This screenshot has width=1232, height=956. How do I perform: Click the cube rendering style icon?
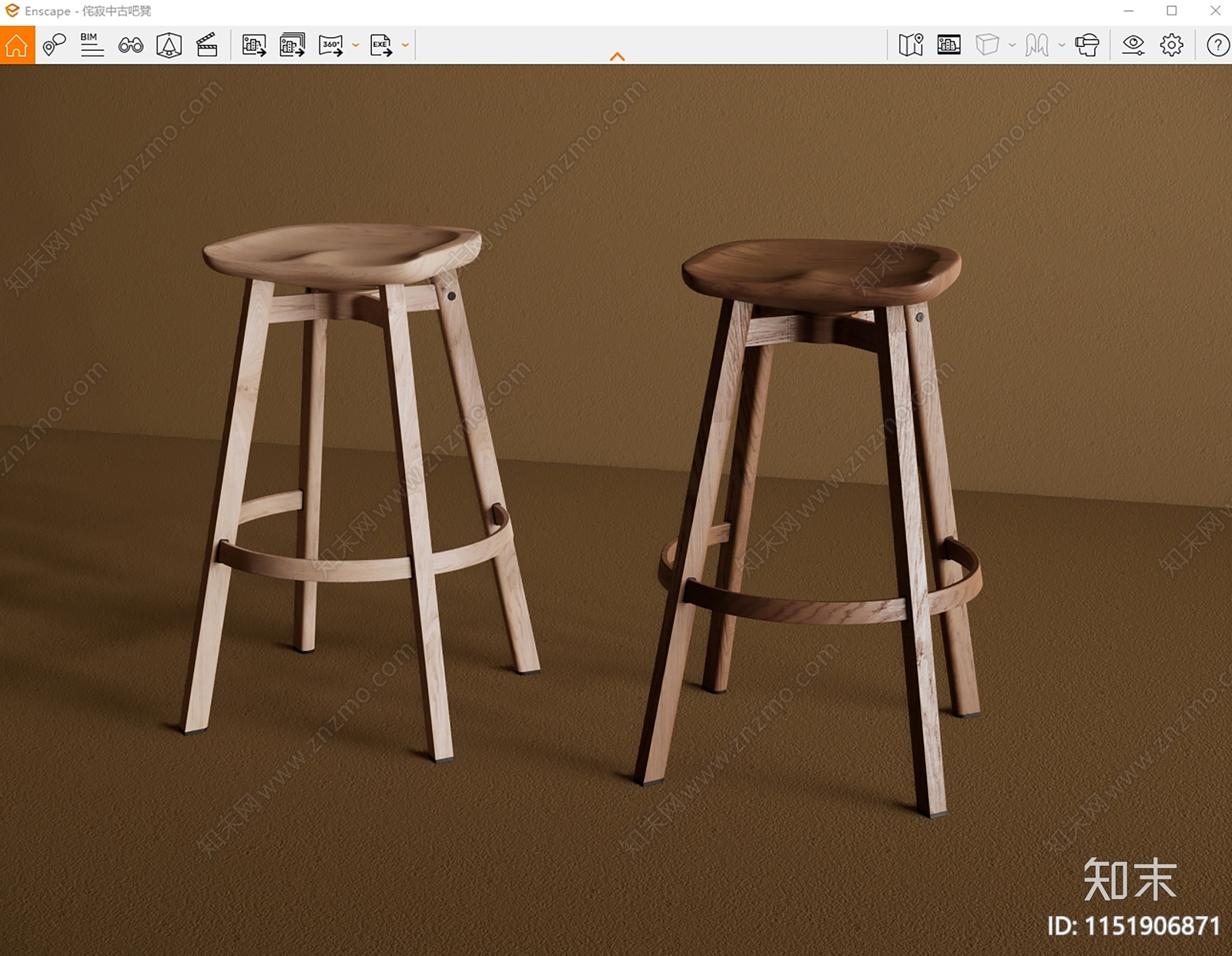point(987,45)
